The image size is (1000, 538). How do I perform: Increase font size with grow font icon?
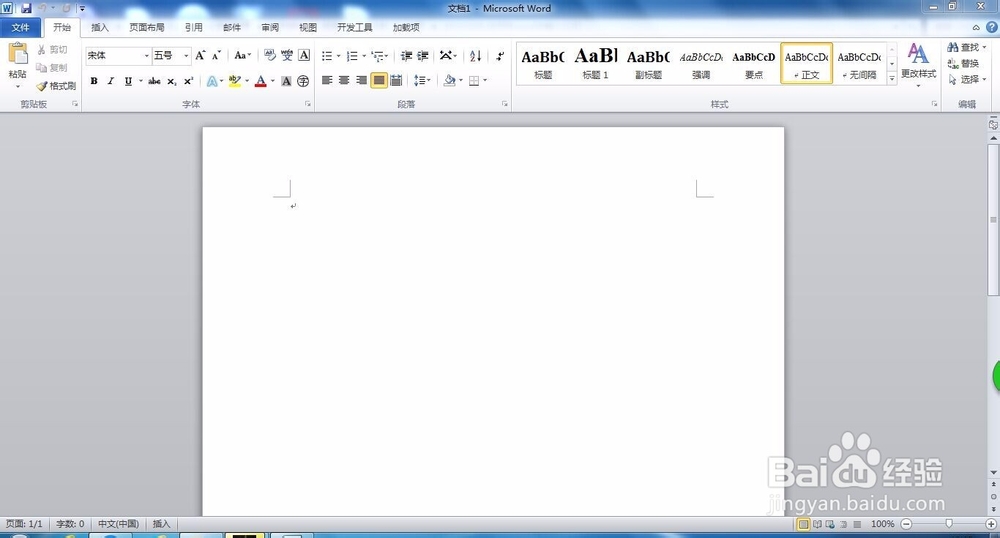[x=200, y=55]
